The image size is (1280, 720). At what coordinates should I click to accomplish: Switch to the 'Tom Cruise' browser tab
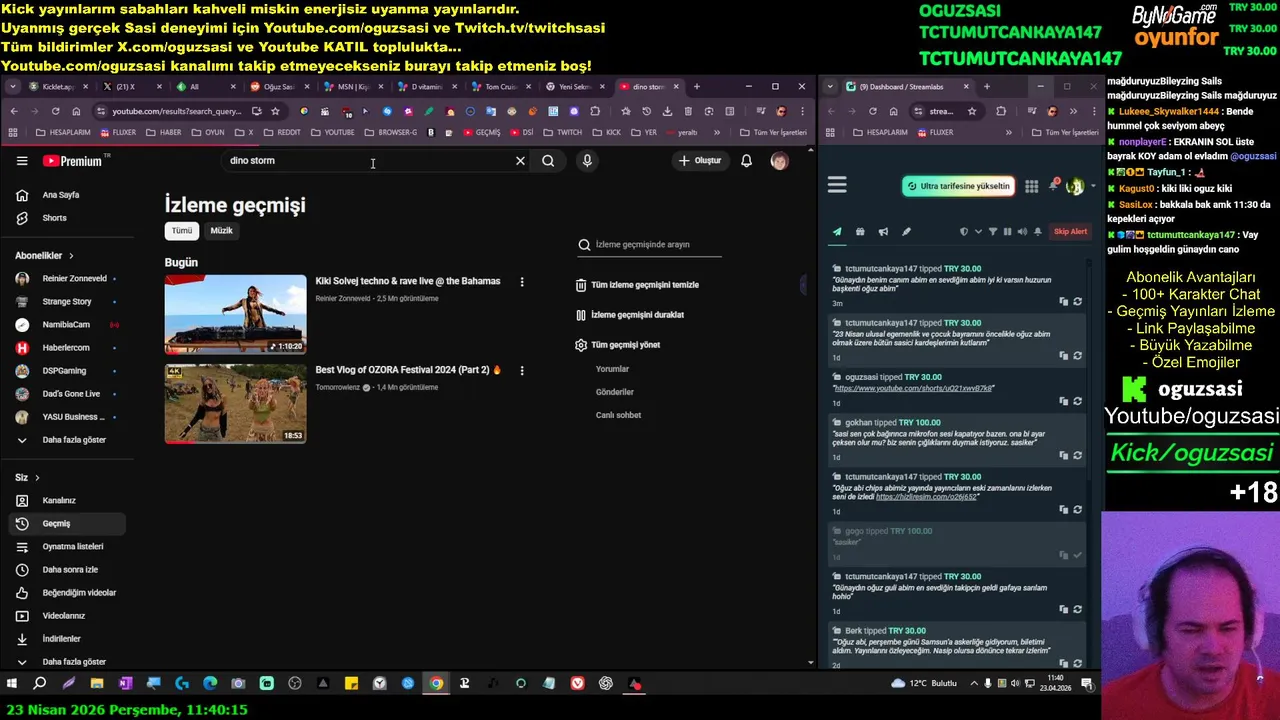(500, 87)
